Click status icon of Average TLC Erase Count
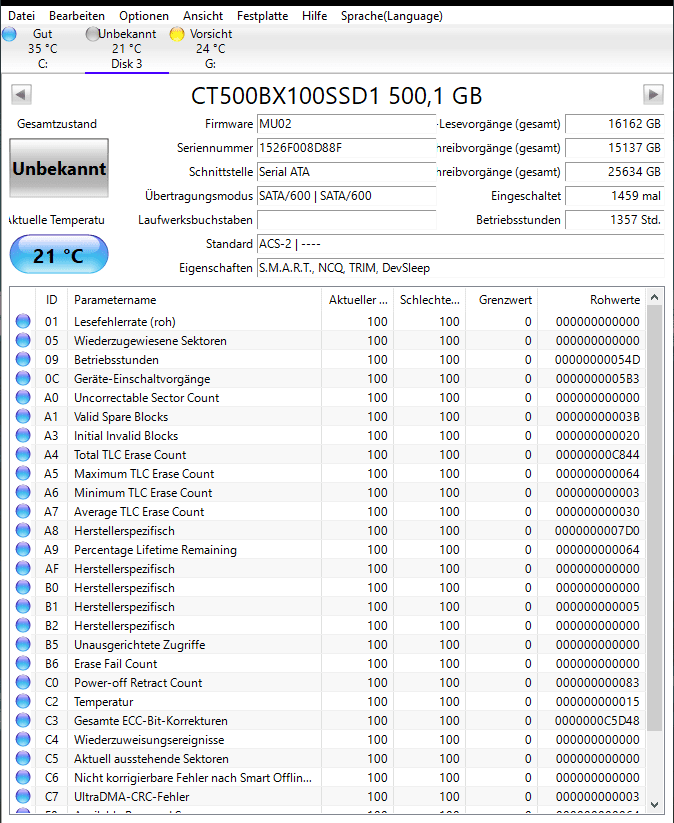This screenshot has height=823, width=674. click(23, 511)
